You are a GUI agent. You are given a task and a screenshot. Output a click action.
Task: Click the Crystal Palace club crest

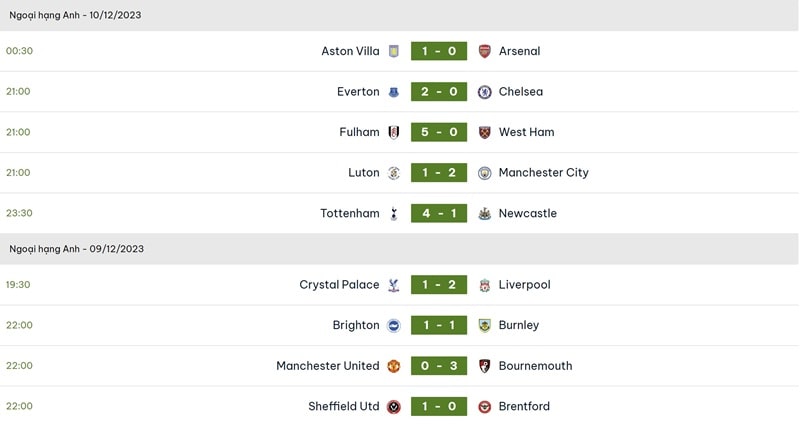394,285
